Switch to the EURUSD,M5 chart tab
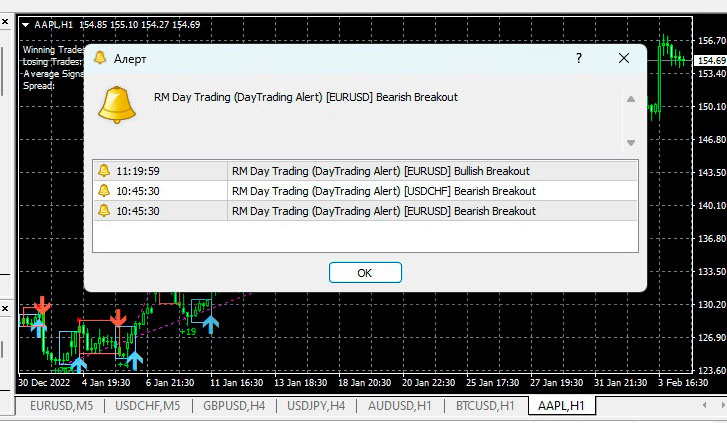Image resolution: width=727 pixels, height=423 pixels. [62, 406]
